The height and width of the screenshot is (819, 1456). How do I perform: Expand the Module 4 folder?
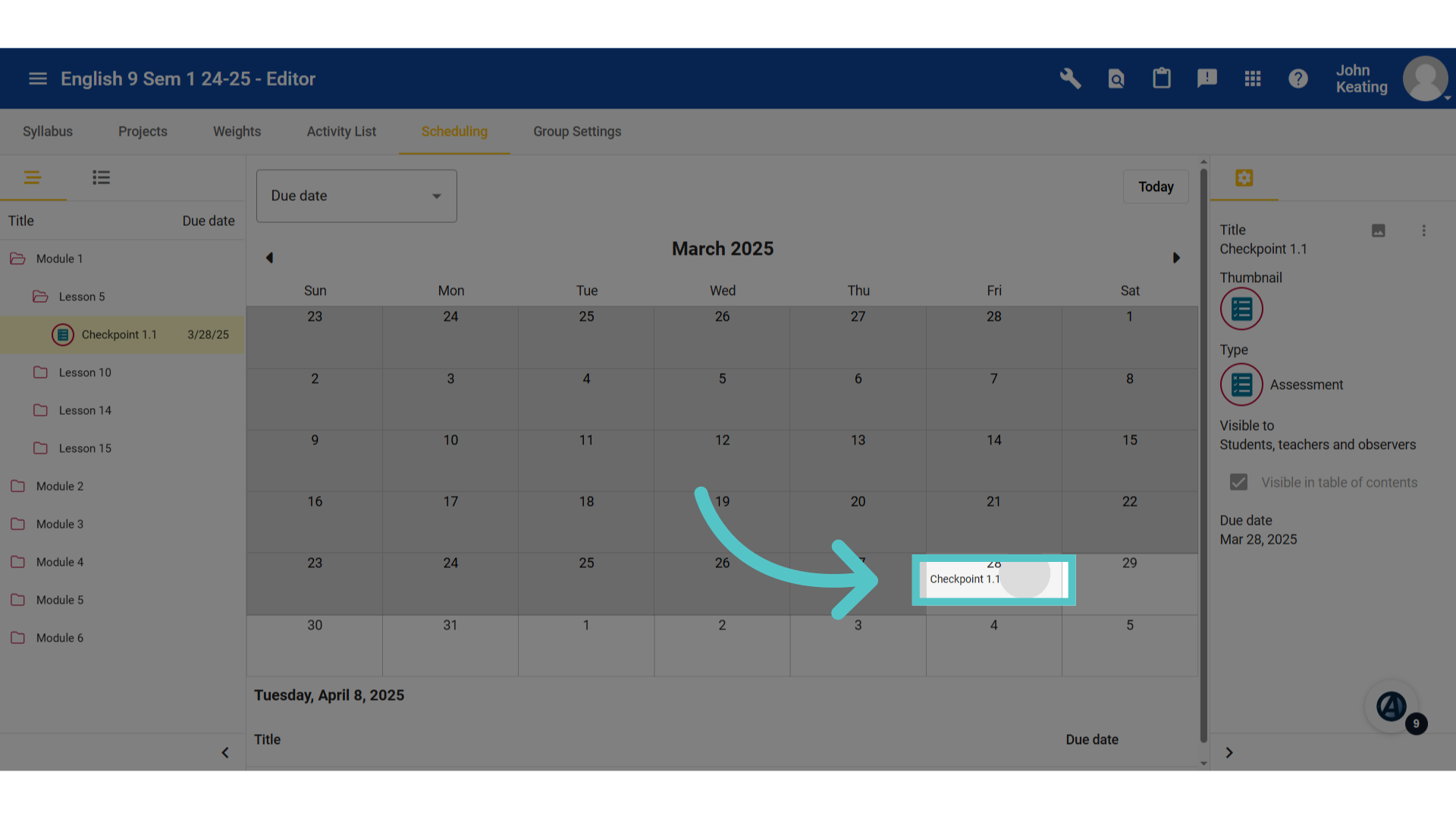17,562
